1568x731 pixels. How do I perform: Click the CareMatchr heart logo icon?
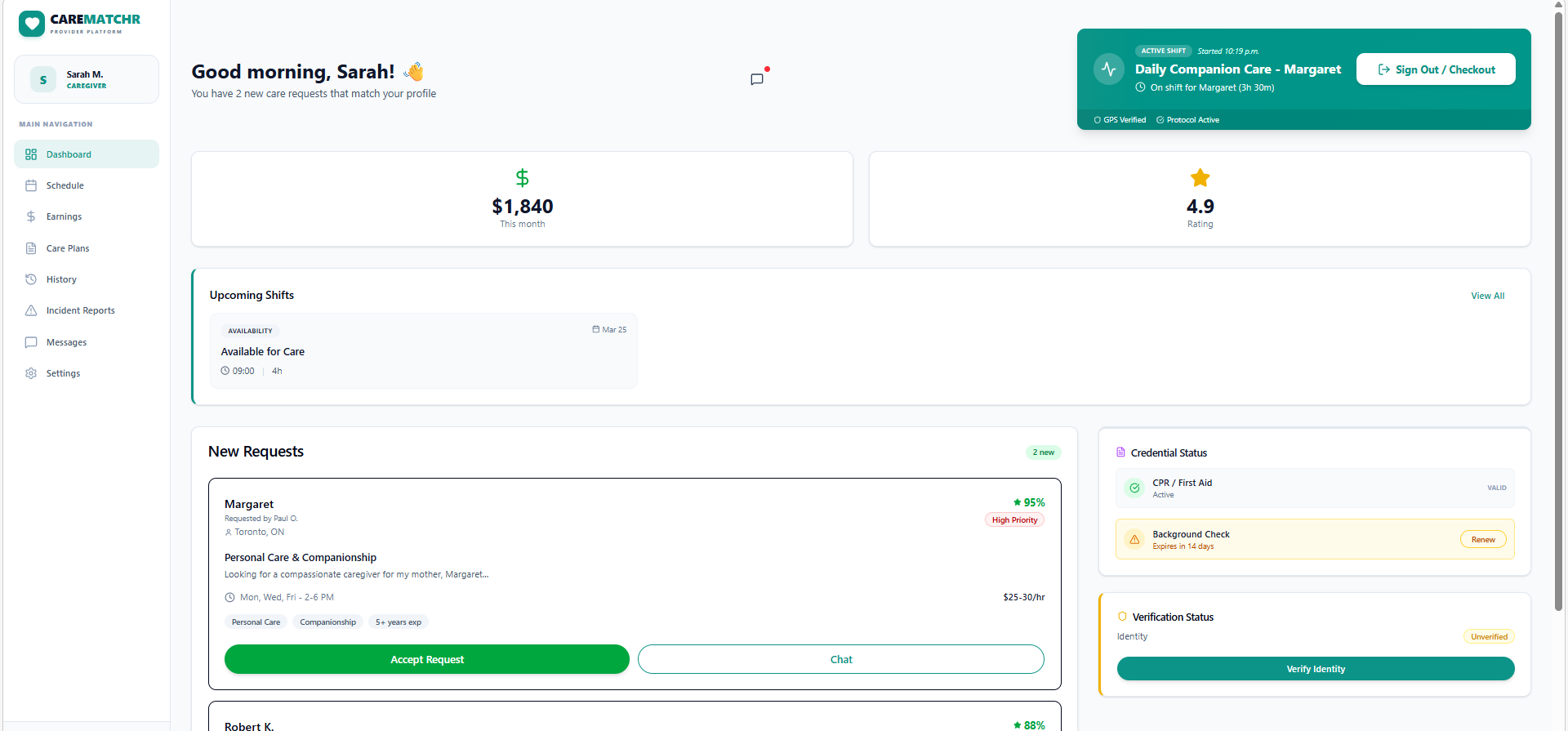32,24
